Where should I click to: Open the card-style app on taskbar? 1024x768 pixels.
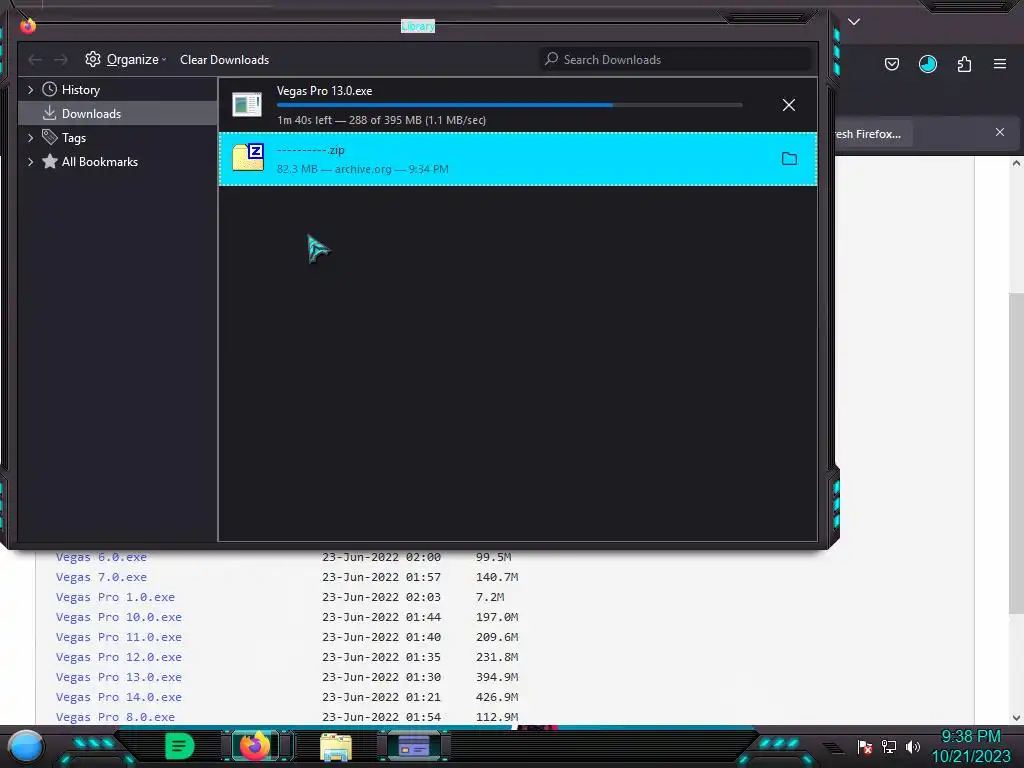pos(414,746)
